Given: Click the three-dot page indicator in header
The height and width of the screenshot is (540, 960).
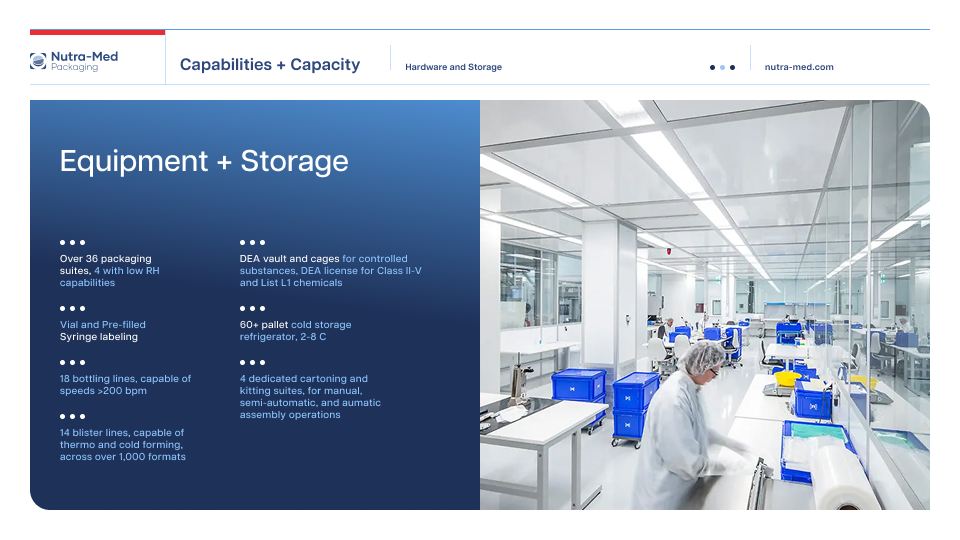Looking at the screenshot, I should coord(722,67).
